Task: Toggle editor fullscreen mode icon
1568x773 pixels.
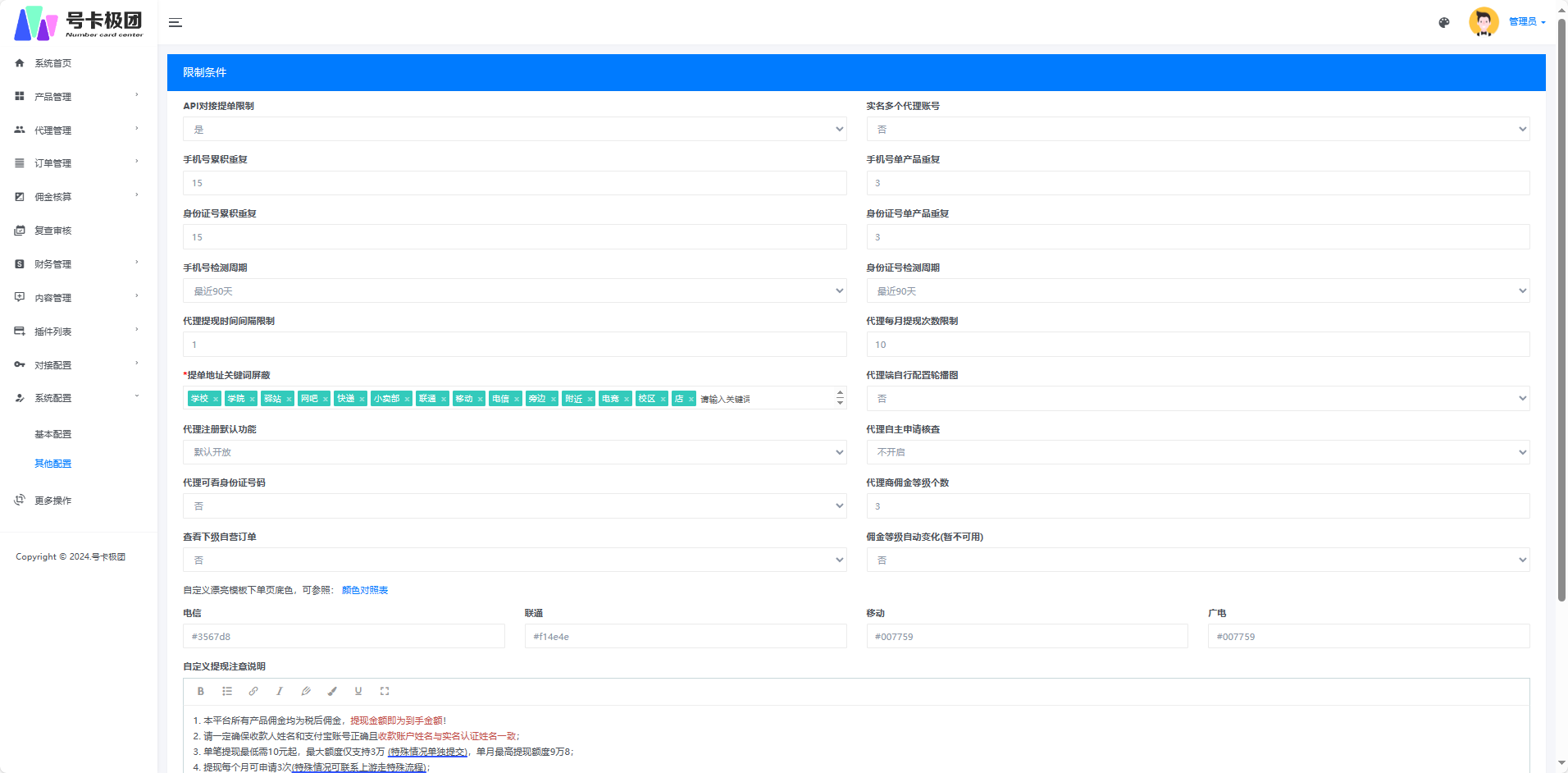Action: point(385,691)
